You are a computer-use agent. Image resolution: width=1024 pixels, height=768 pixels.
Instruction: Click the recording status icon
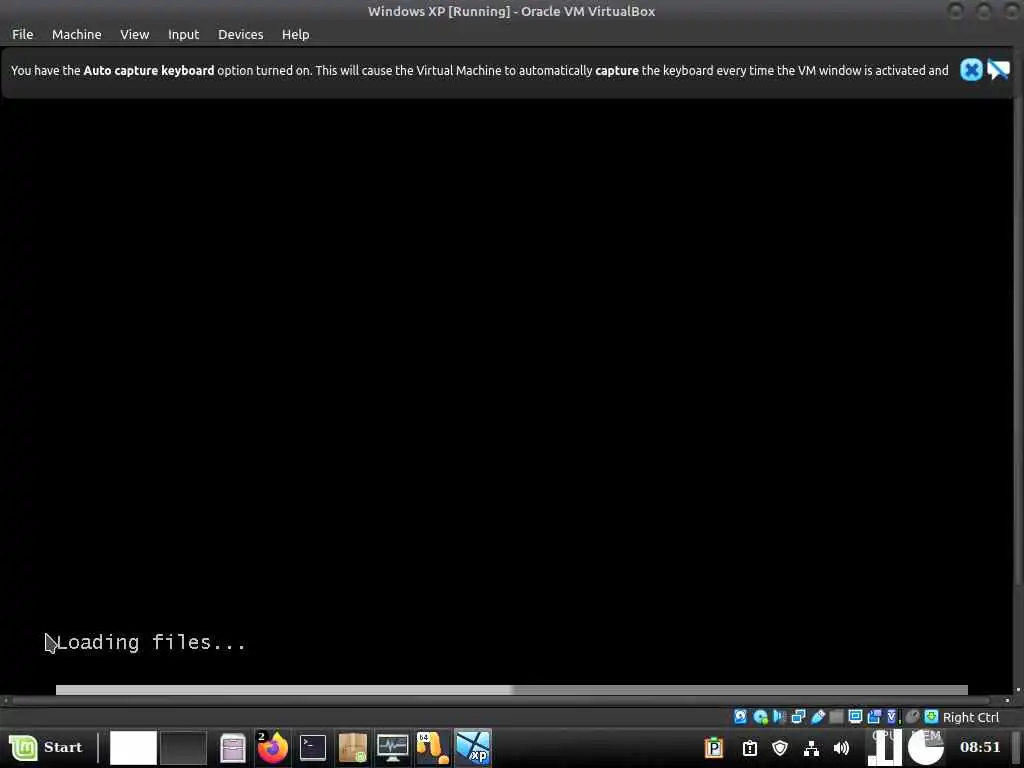874,717
